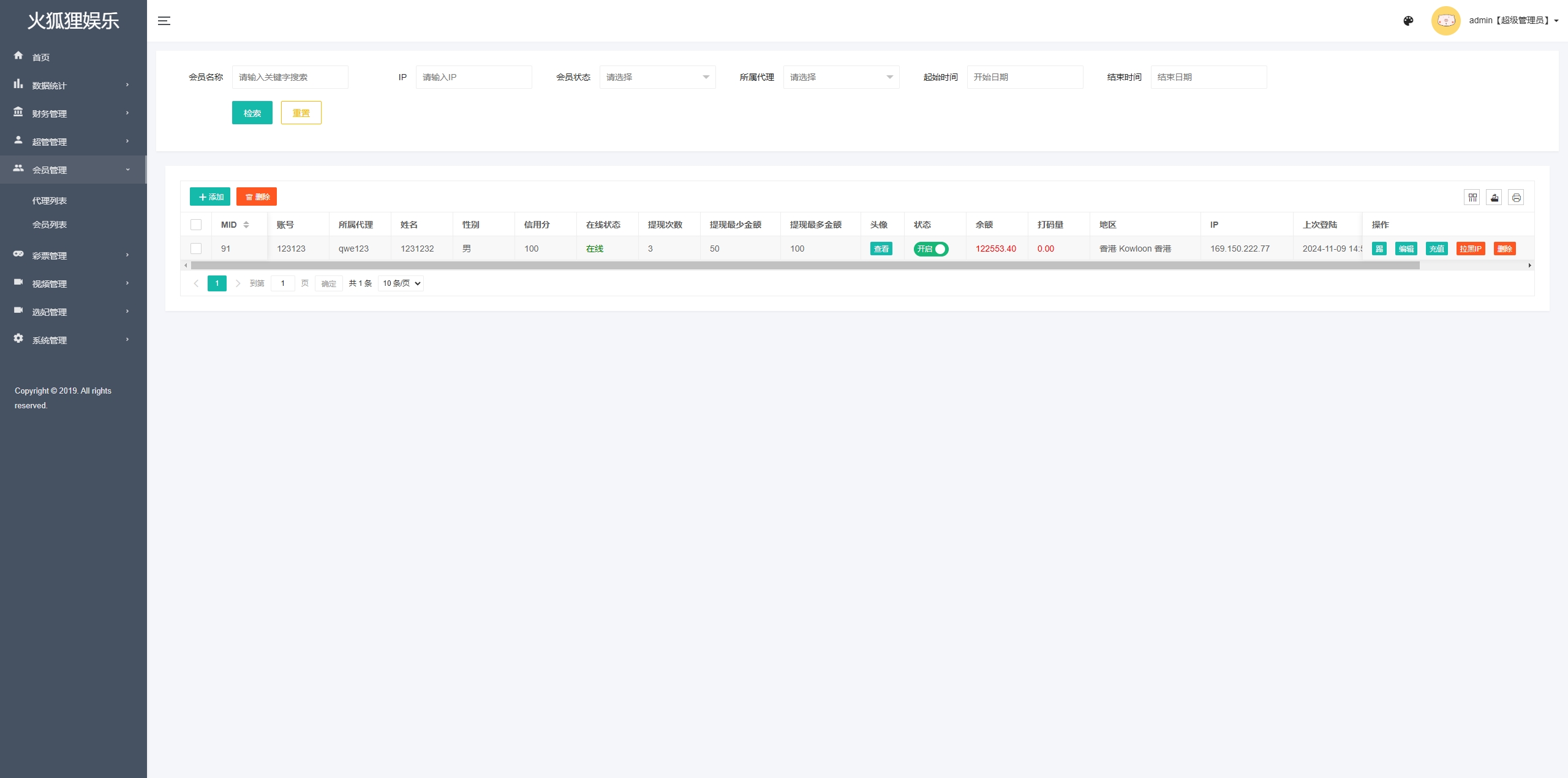
Task: Open the theme color palette icon
Action: pyautogui.click(x=1408, y=21)
